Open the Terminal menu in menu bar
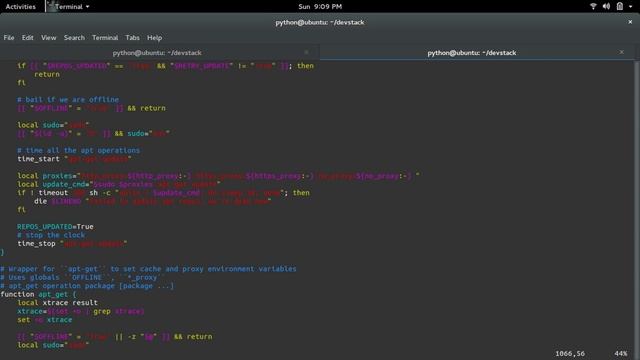This screenshot has height=360, width=640. (x=105, y=38)
